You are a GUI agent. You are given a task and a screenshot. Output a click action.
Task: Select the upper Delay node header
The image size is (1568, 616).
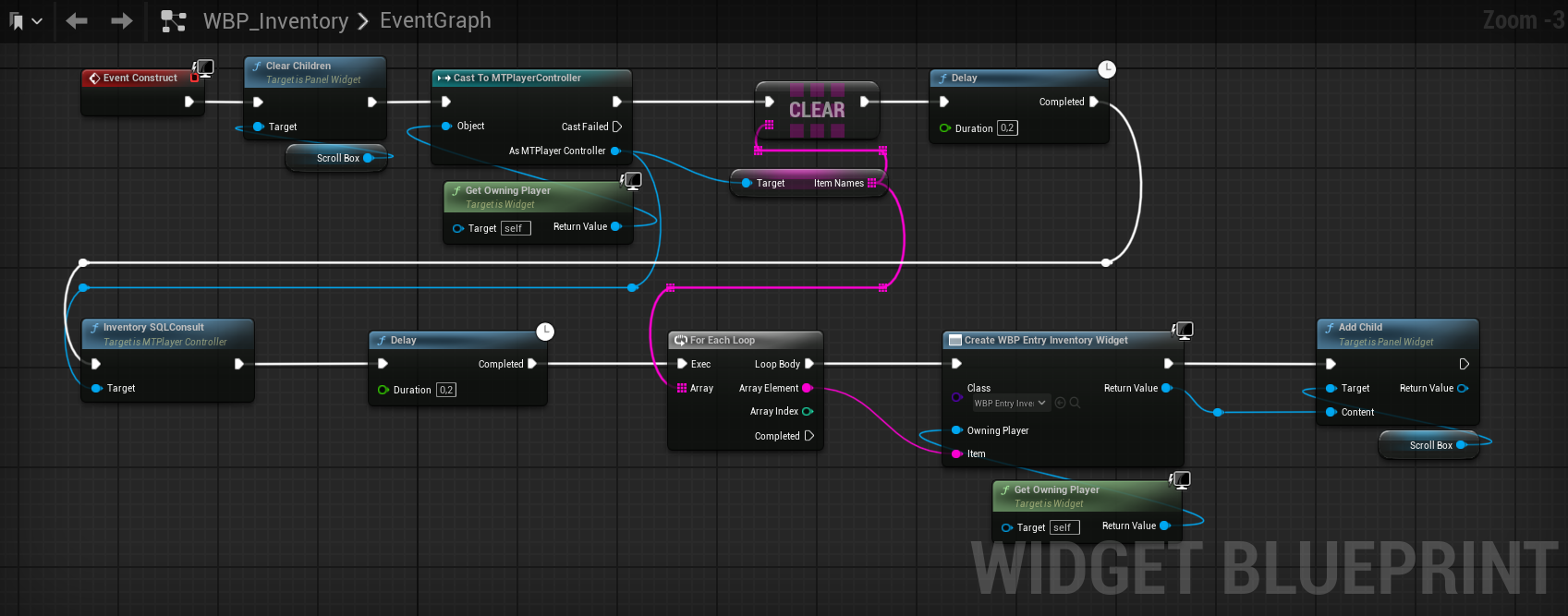click(1018, 79)
